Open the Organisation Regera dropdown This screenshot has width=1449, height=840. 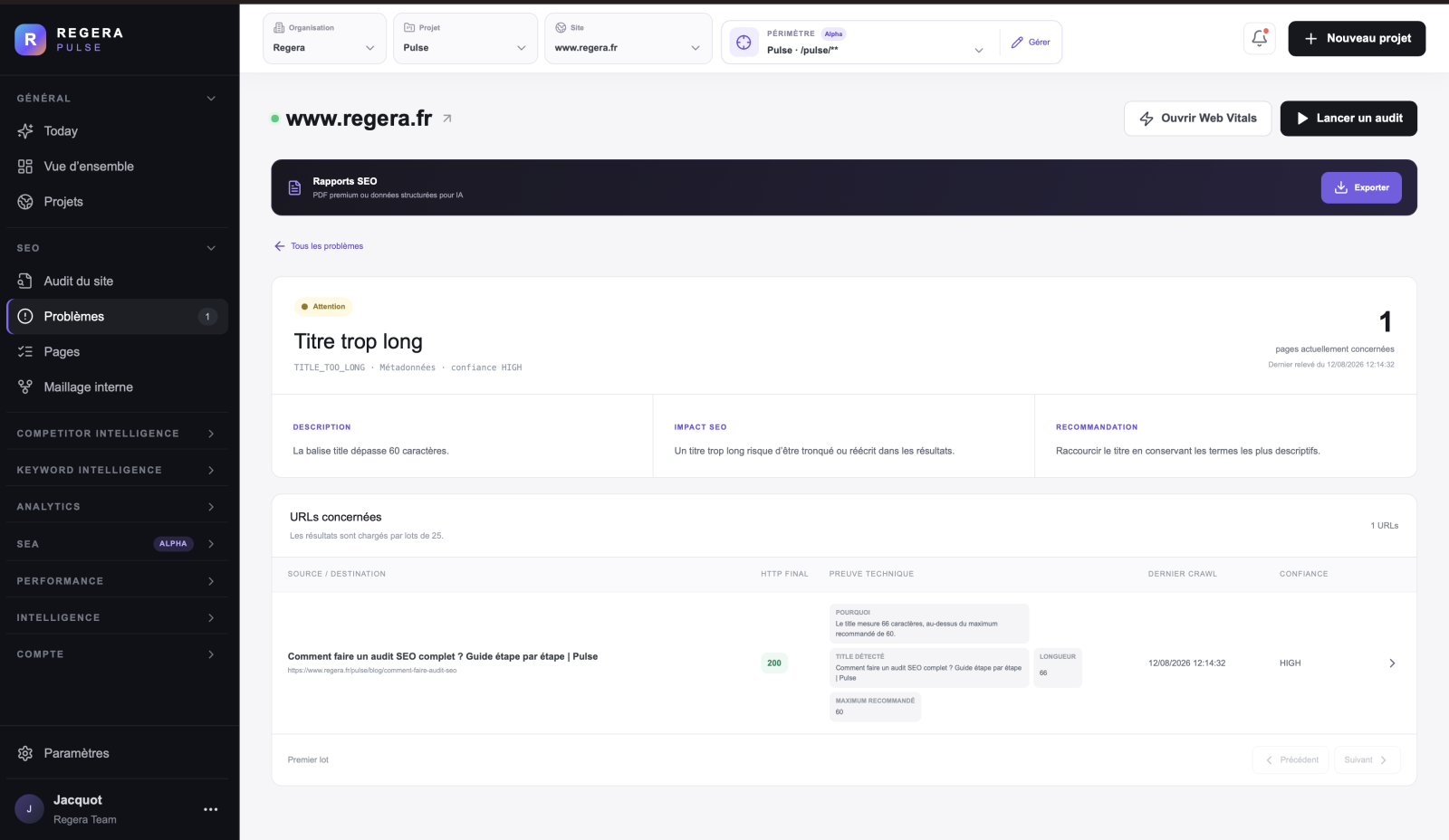point(324,38)
